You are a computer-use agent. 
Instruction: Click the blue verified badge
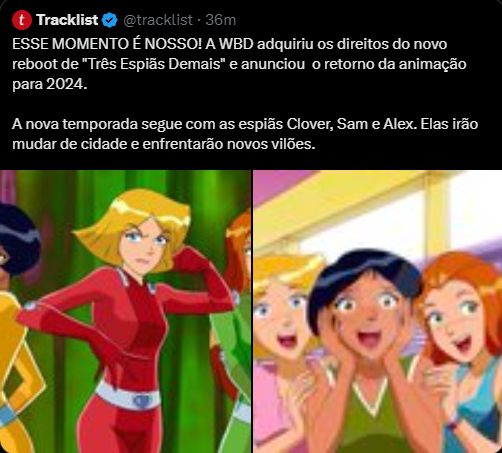coord(110,20)
